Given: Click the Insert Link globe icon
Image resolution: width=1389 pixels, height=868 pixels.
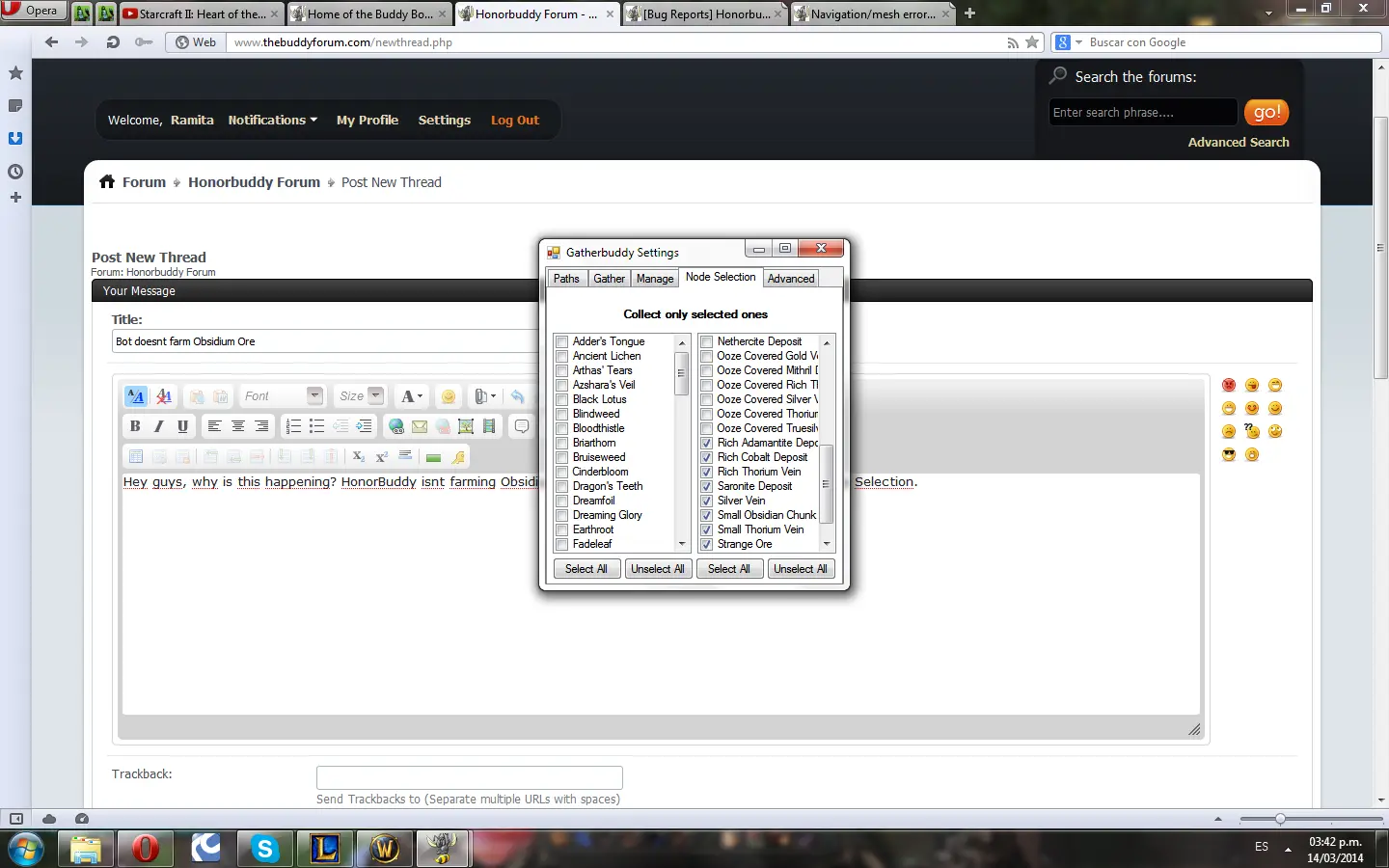Looking at the screenshot, I should 396,426.
